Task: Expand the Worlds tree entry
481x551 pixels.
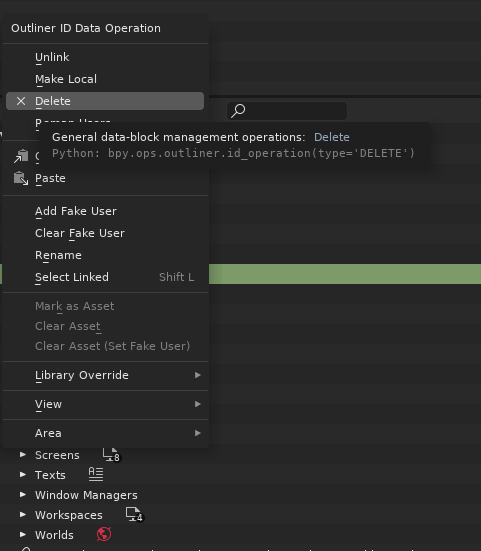Action: pyautogui.click(x=23, y=534)
